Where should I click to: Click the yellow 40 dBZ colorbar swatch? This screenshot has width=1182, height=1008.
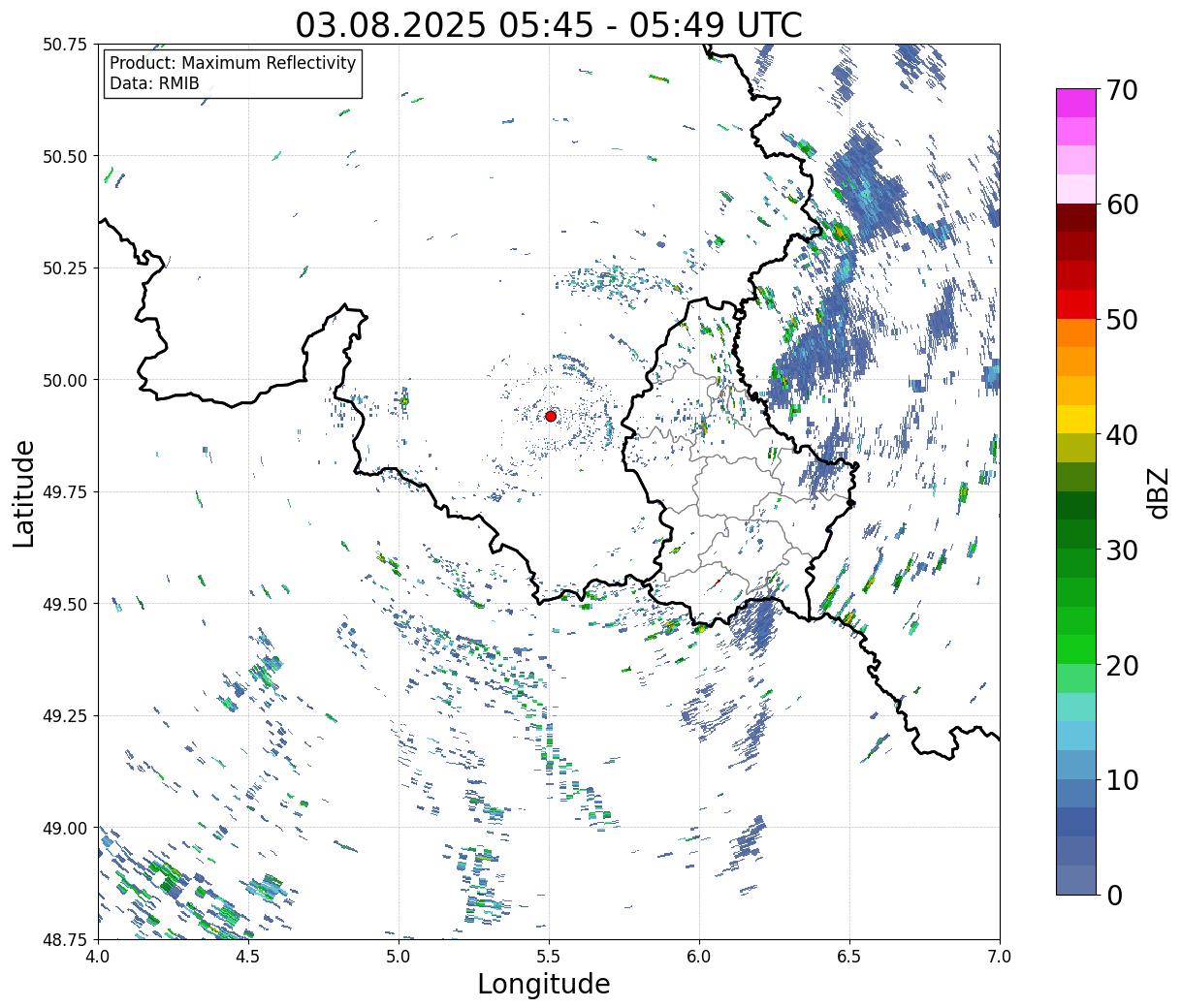1076,419
